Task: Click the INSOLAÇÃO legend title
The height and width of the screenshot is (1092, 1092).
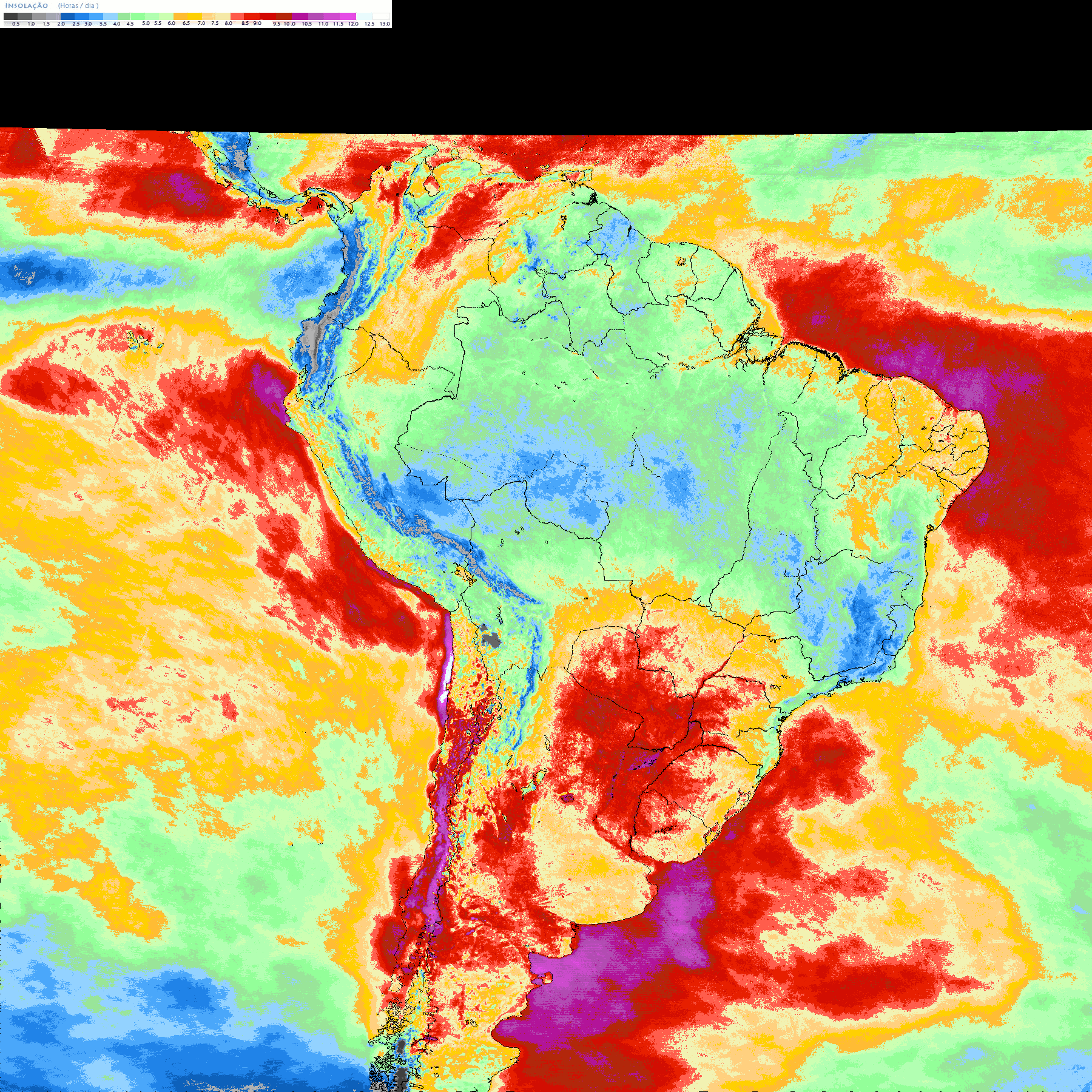Action: [x=27, y=6]
